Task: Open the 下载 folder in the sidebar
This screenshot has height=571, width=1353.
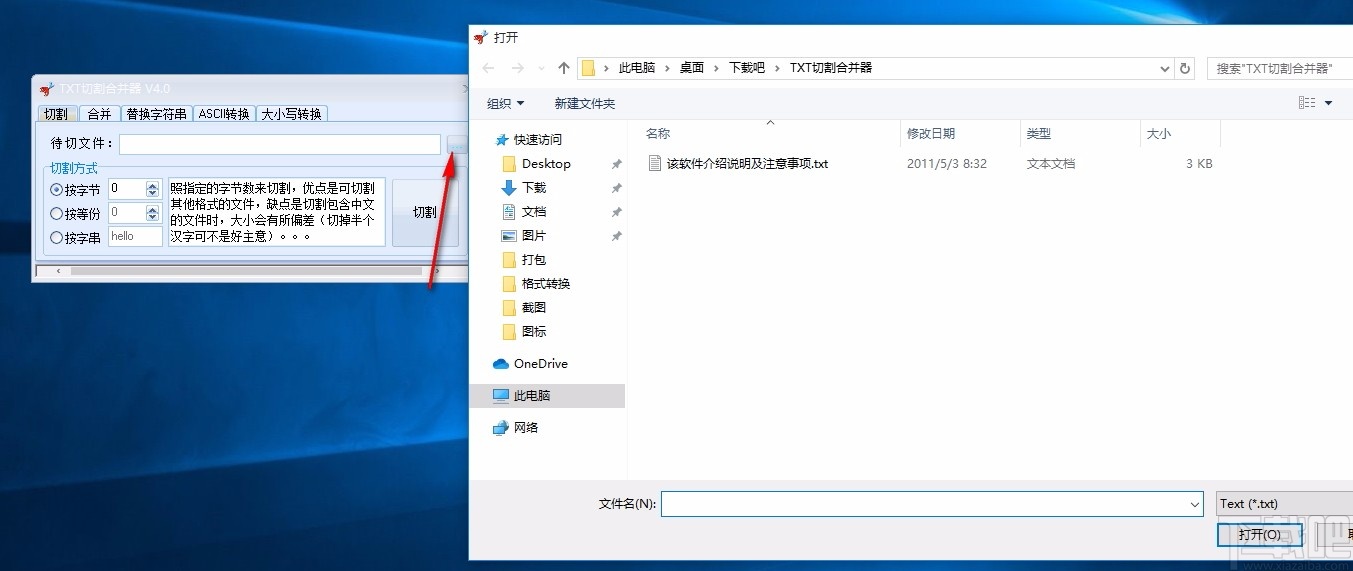Action: pyautogui.click(x=534, y=187)
